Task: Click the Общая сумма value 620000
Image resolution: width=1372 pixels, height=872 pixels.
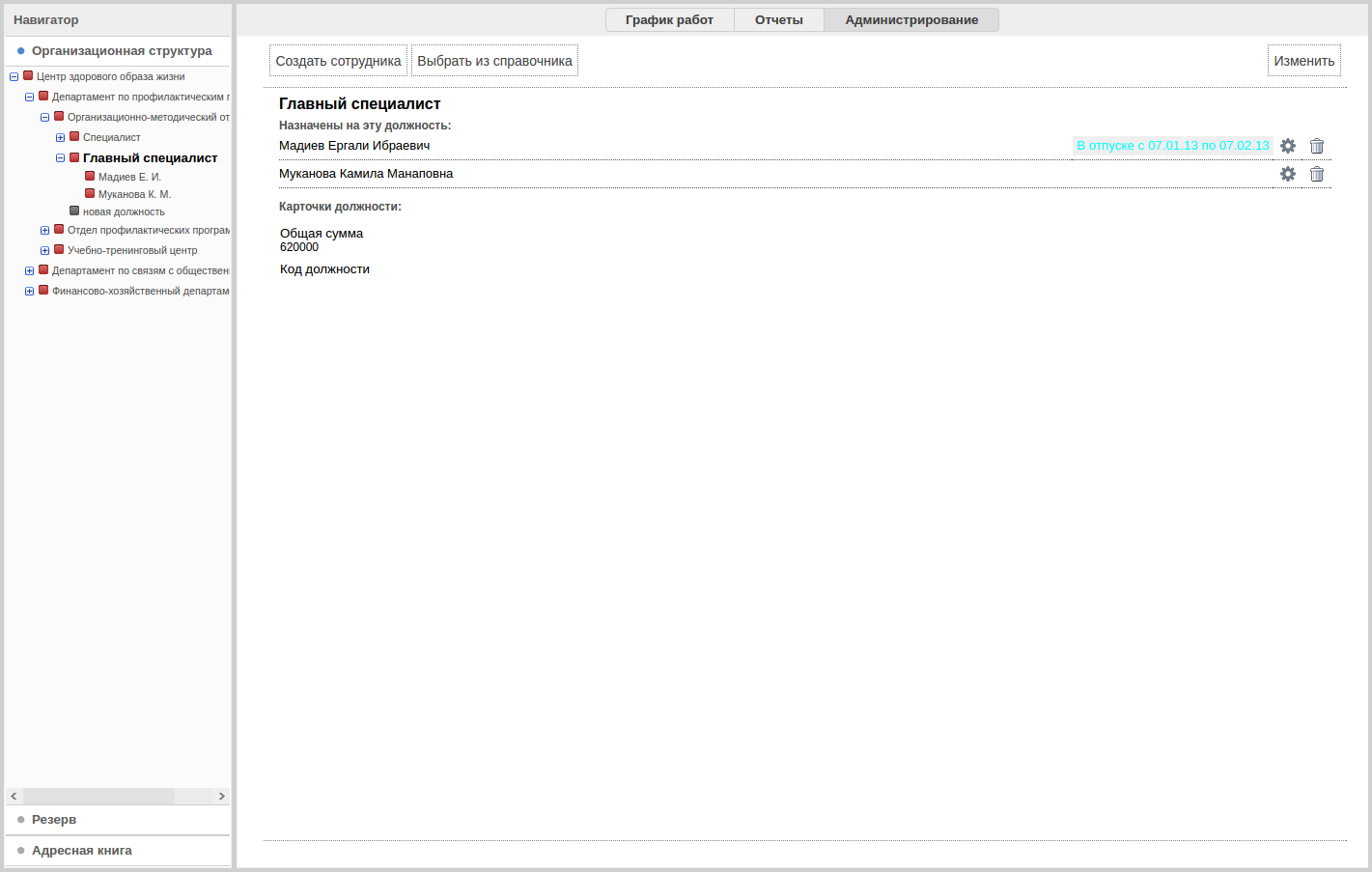Action: (x=299, y=247)
